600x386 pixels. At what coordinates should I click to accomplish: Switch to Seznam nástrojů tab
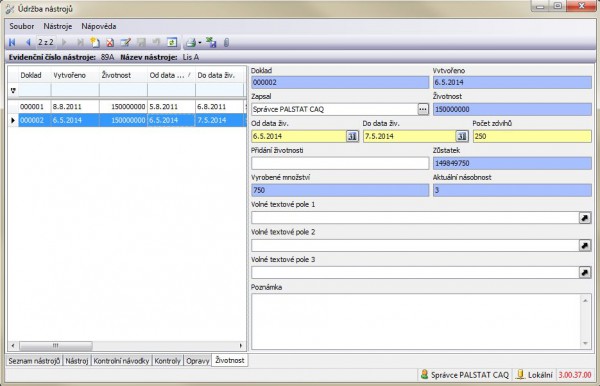[x=34, y=361]
